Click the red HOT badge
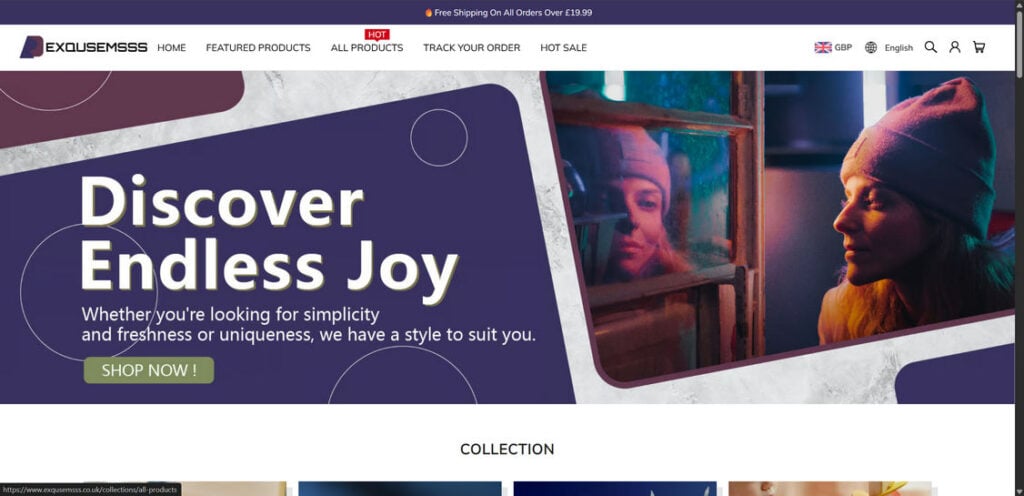The image size is (1024, 496). [377, 35]
